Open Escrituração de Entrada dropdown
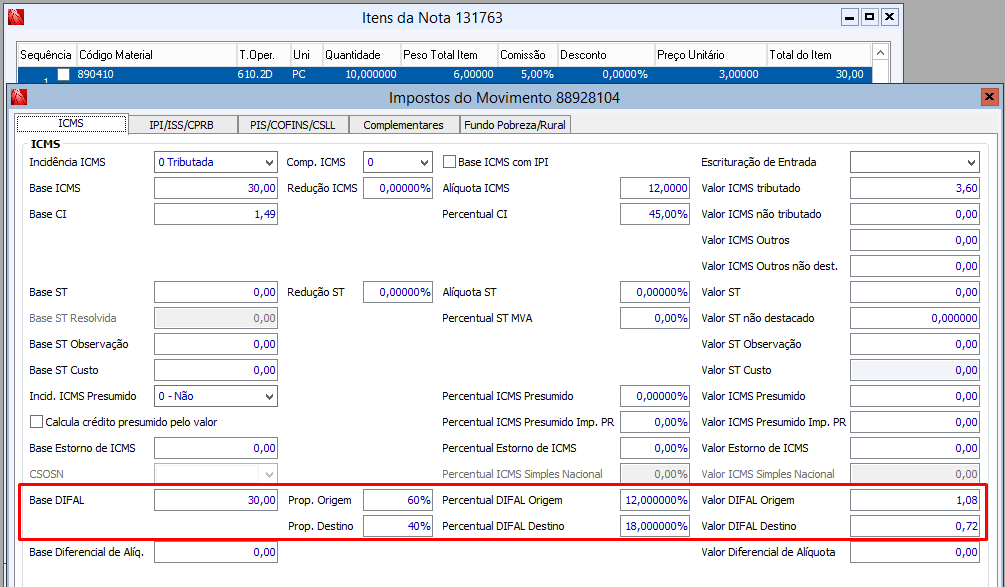 click(970, 162)
